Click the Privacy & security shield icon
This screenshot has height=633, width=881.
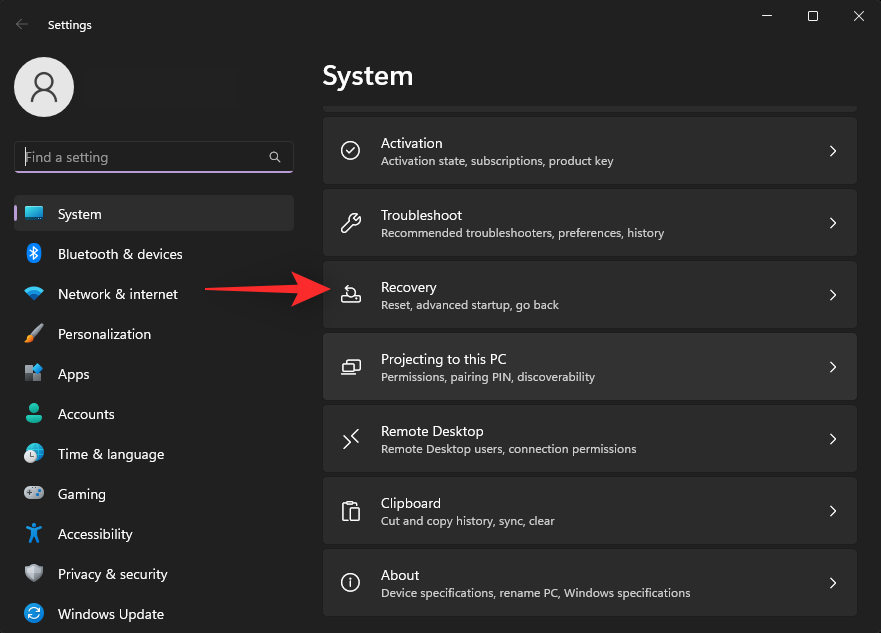coord(34,574)
